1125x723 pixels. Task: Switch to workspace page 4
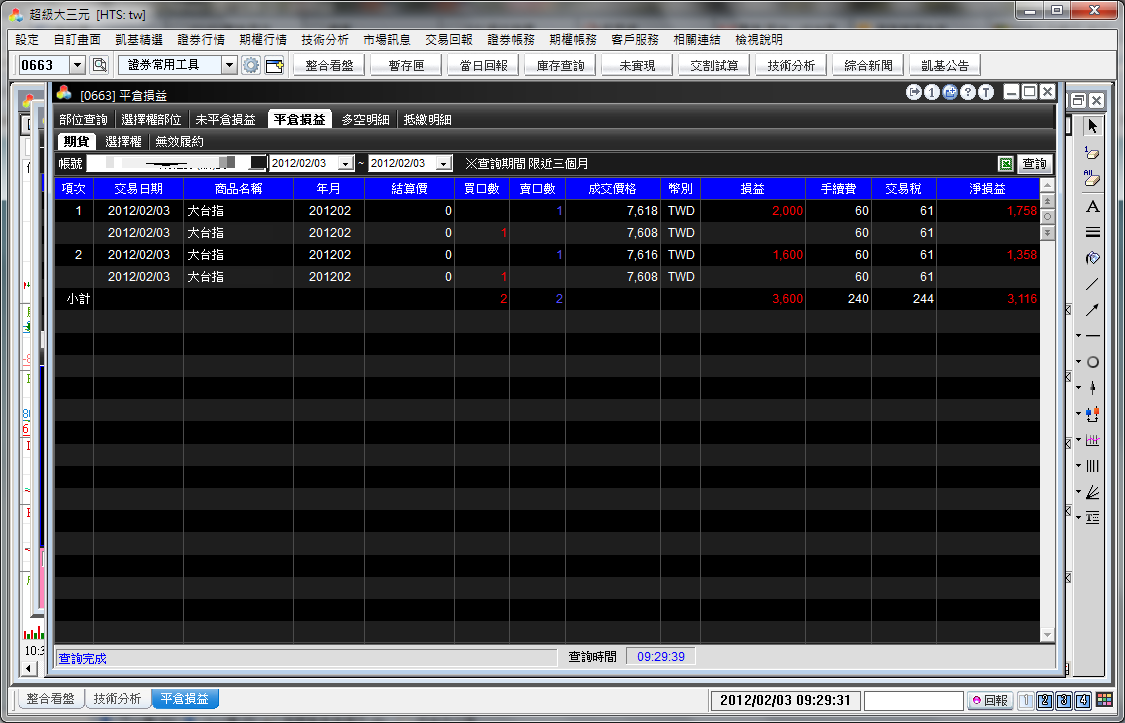coord(1083,701)
